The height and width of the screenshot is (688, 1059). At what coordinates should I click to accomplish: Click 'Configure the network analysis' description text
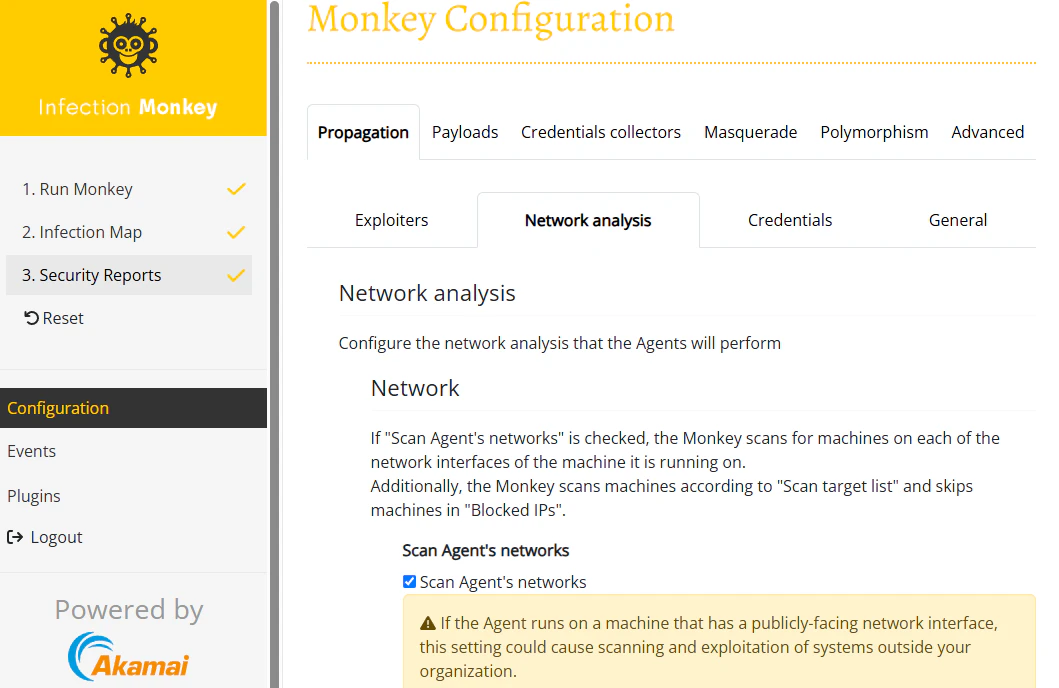(x=559, y=343)
